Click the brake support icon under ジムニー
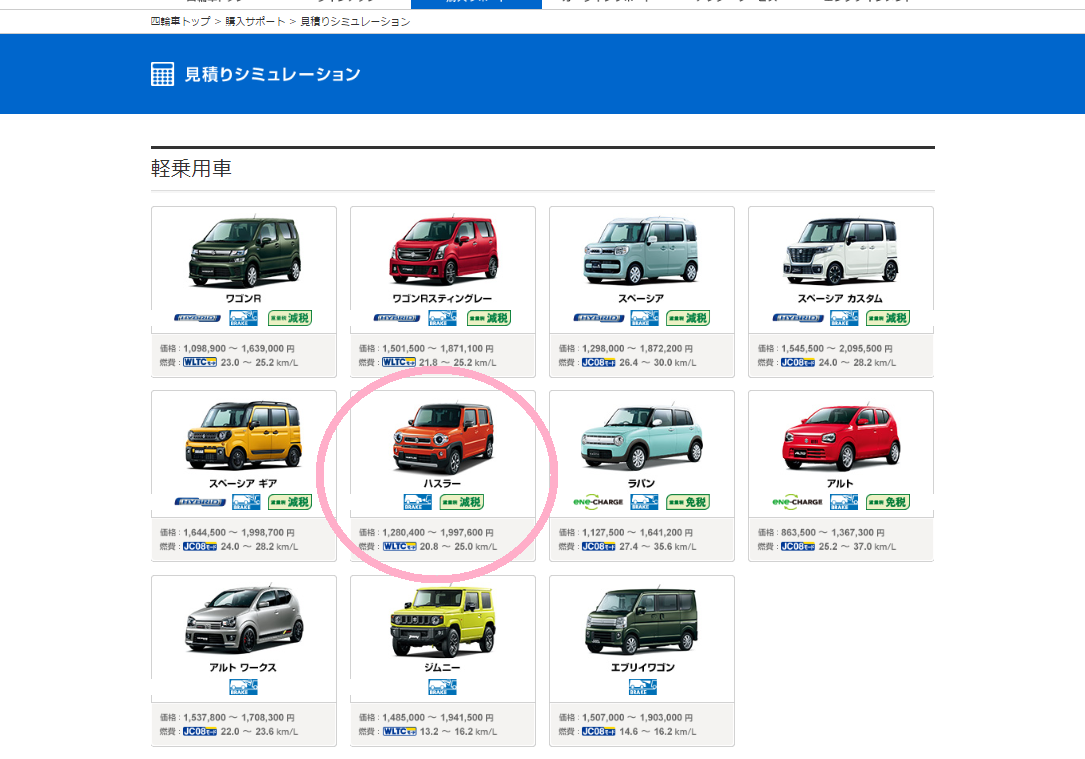The width and height of the screenshot is (1085, 759). (443, 687)
